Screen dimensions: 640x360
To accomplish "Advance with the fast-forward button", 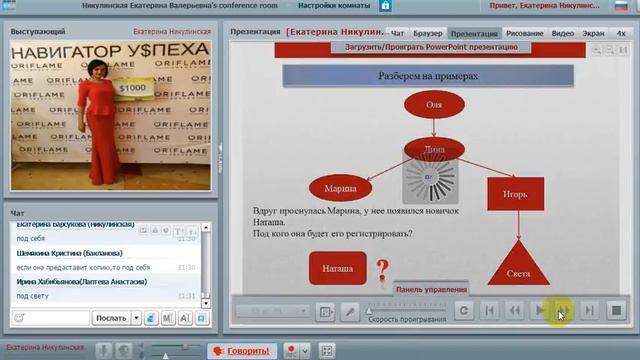I will (x=564, y=311).
